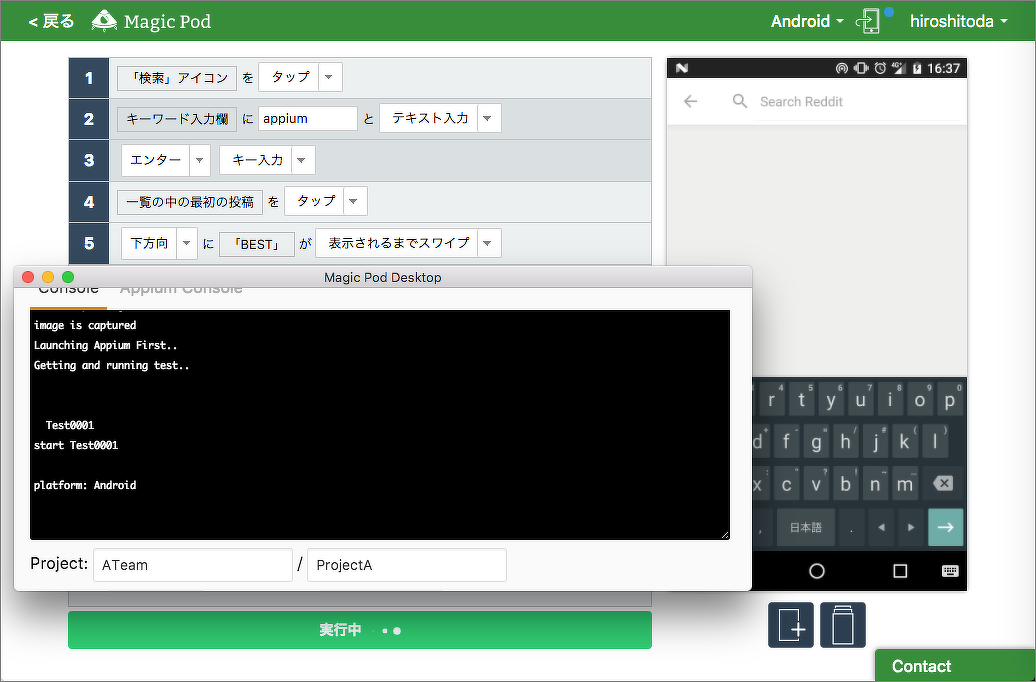Switch to the Appium Console tab

181,290
